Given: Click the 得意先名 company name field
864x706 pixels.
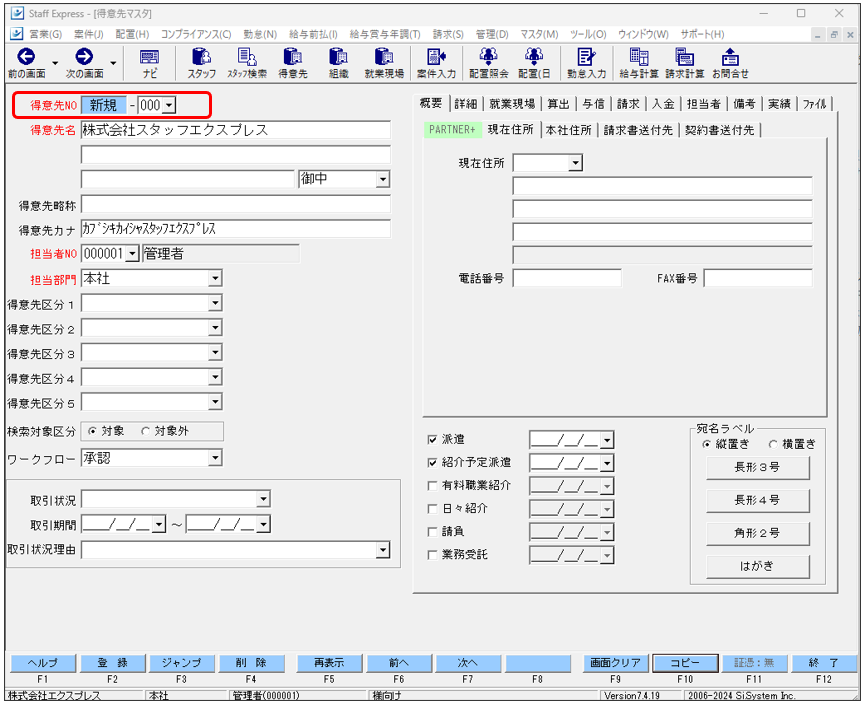Looking at the screenshot, I should click(235, 130).
